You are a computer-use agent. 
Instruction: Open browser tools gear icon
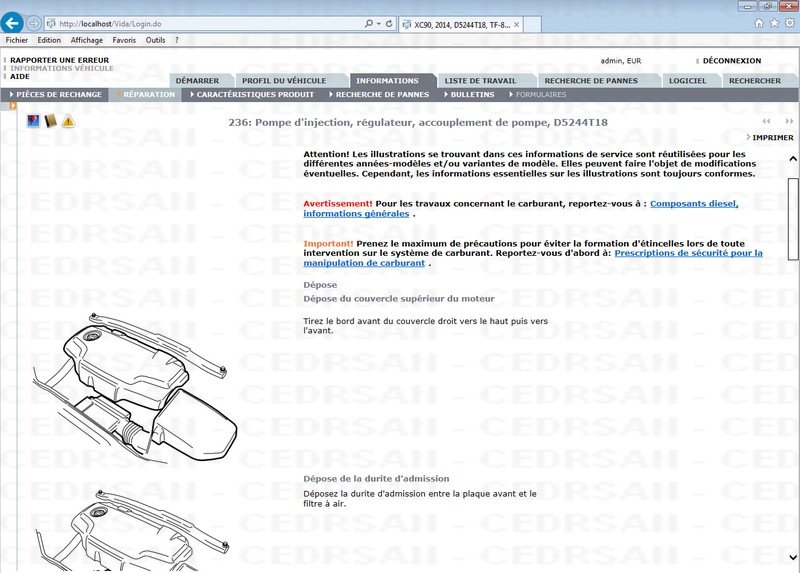point(787,22)
